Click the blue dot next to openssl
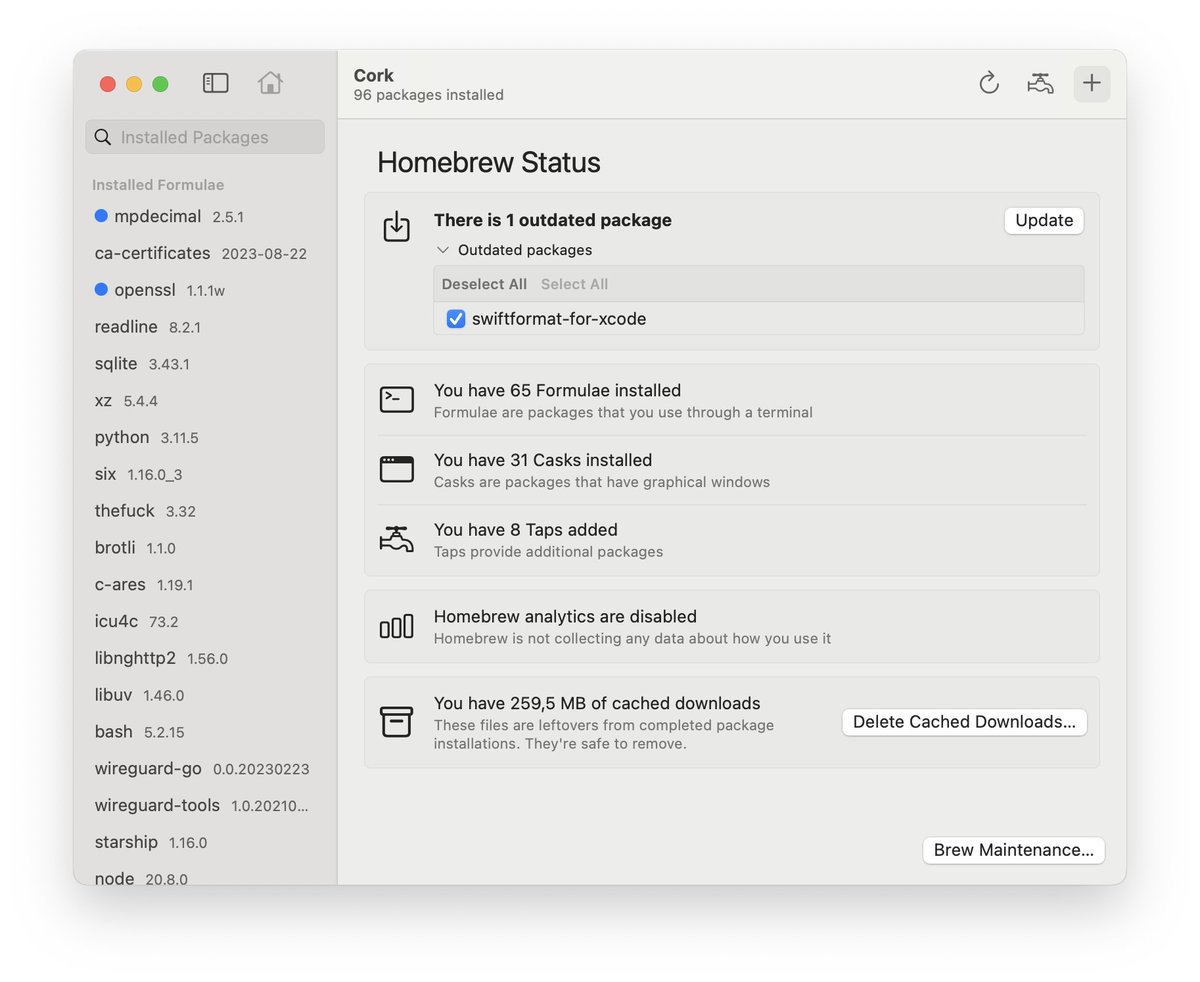The height and width of the screenshot is (982, 1200). 101,290
